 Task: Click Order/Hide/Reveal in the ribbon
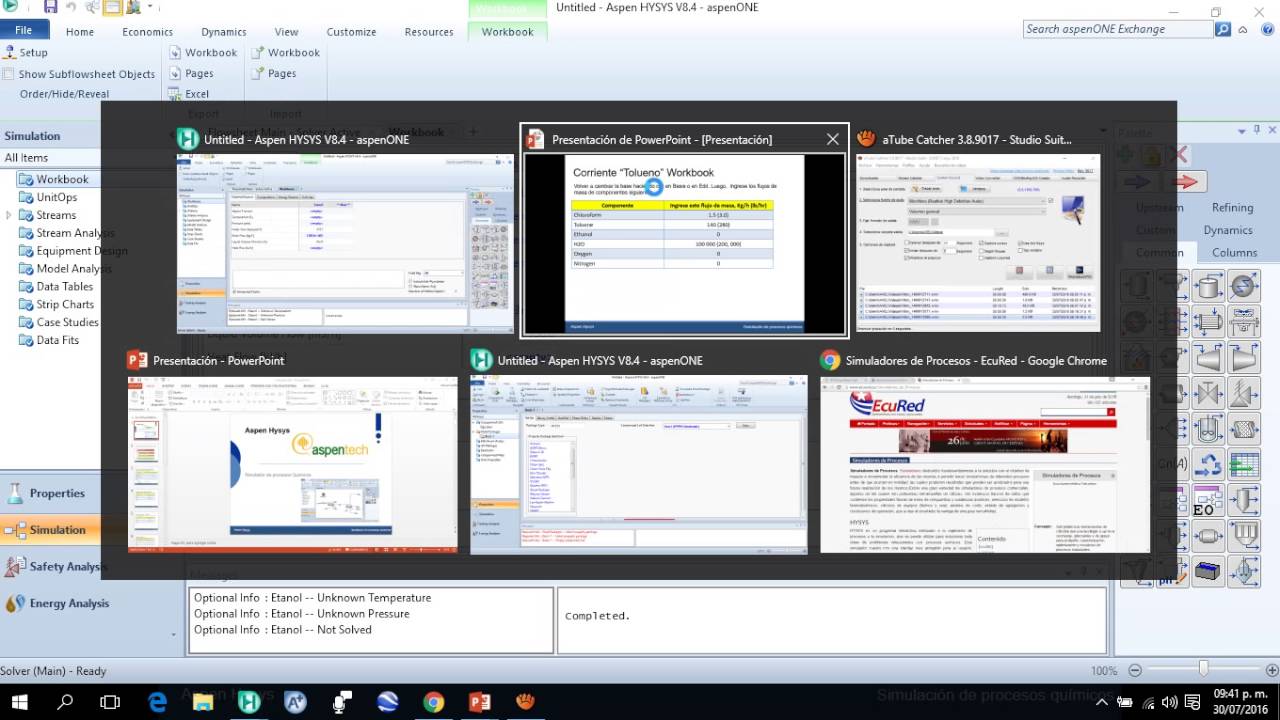(64, 94)
